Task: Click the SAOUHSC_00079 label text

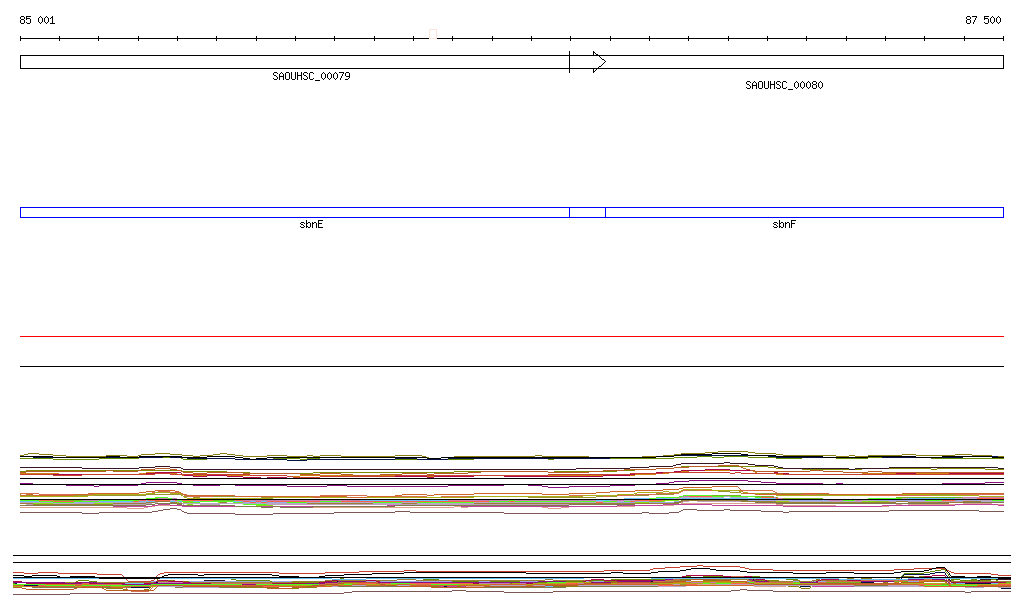Action: (311, 76)
